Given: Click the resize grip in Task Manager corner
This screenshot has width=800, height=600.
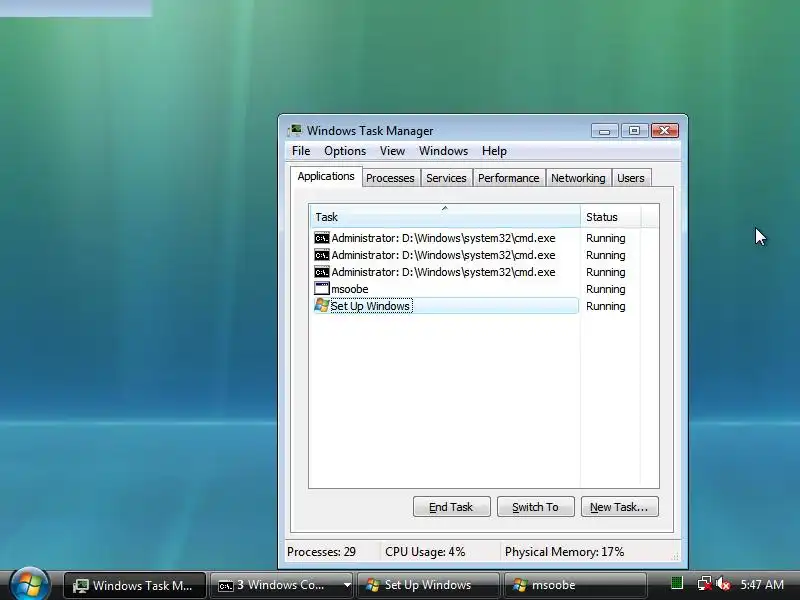Looking at the screenshot, I should [676, 557].
